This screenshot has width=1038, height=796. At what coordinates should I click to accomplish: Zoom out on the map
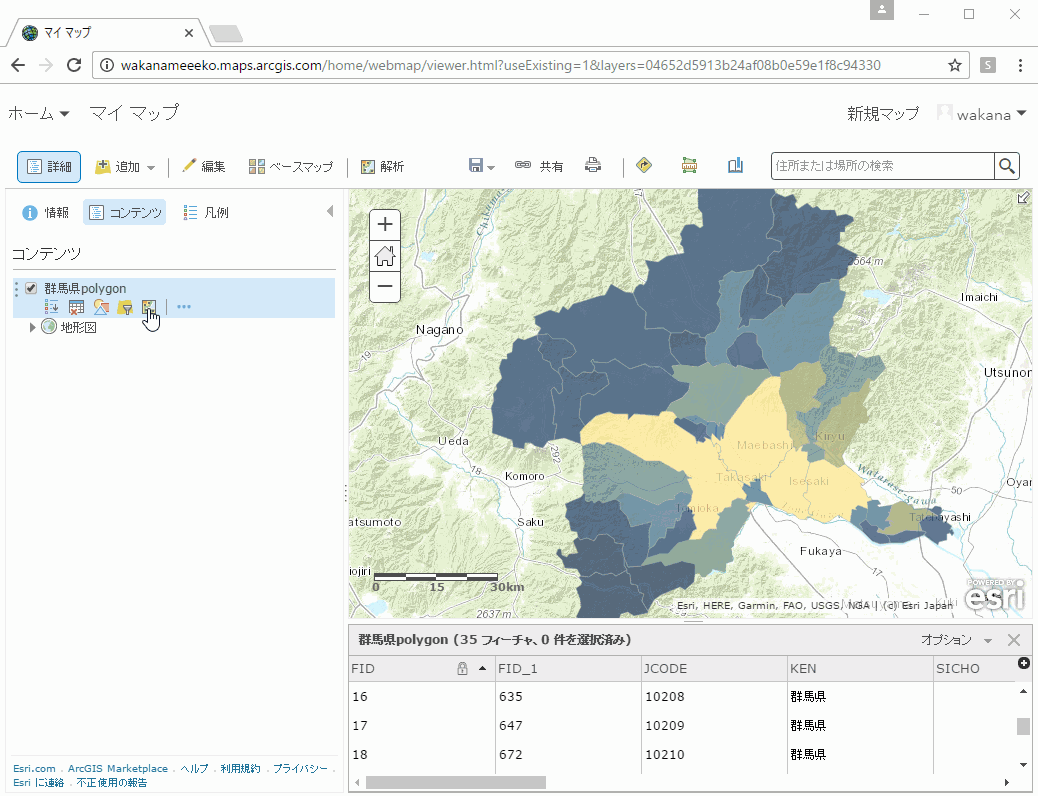click(385, 287)
